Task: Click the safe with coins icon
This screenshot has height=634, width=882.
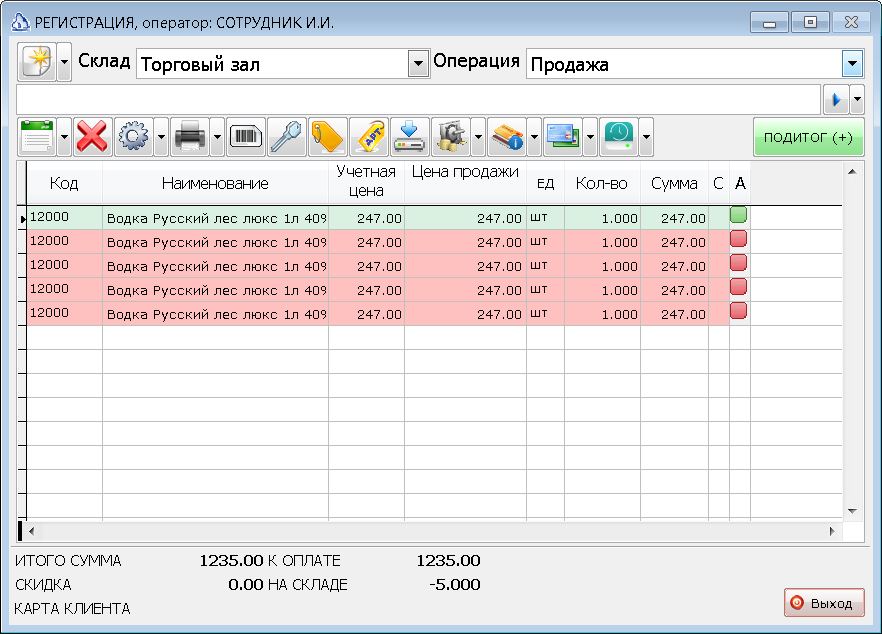Action: (451, 137)
